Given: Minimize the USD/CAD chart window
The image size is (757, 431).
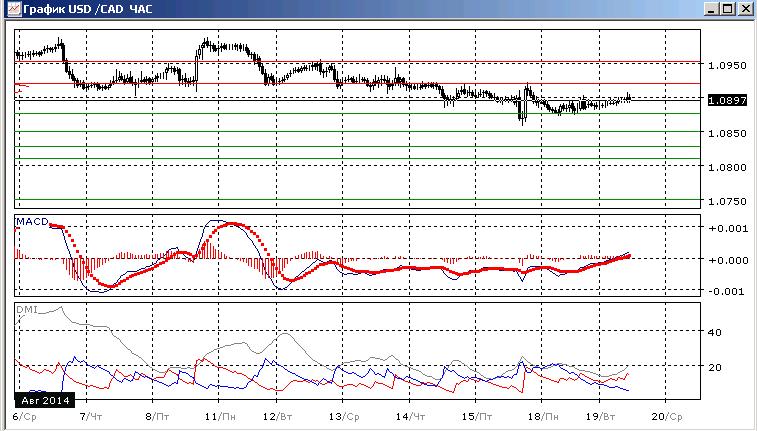Looking at the screenshot, I should pos(711,9).
